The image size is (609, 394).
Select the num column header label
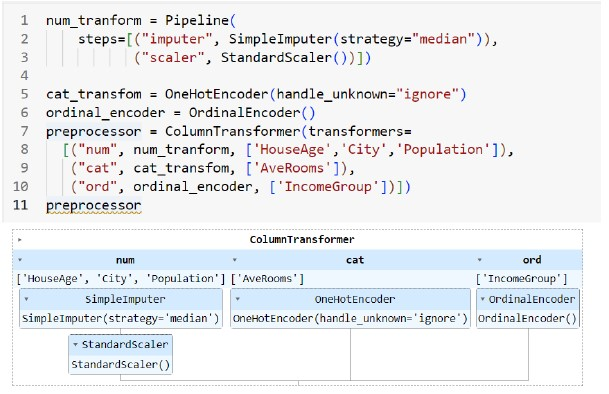[125, 260]
